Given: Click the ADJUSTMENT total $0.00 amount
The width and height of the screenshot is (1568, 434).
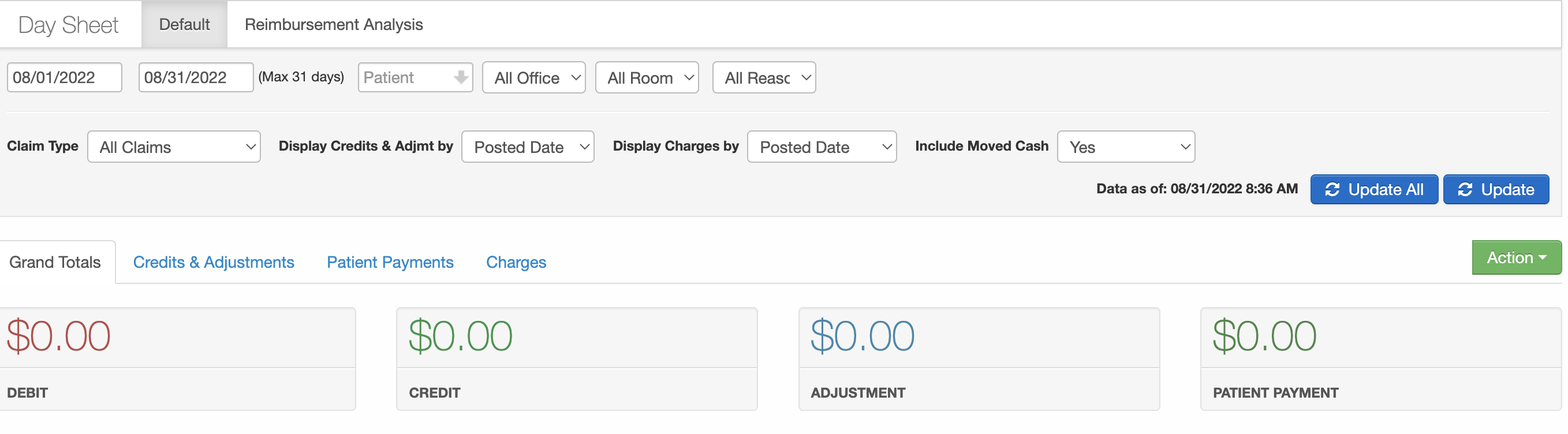Looking at the screenshot, I should [863, 336].
